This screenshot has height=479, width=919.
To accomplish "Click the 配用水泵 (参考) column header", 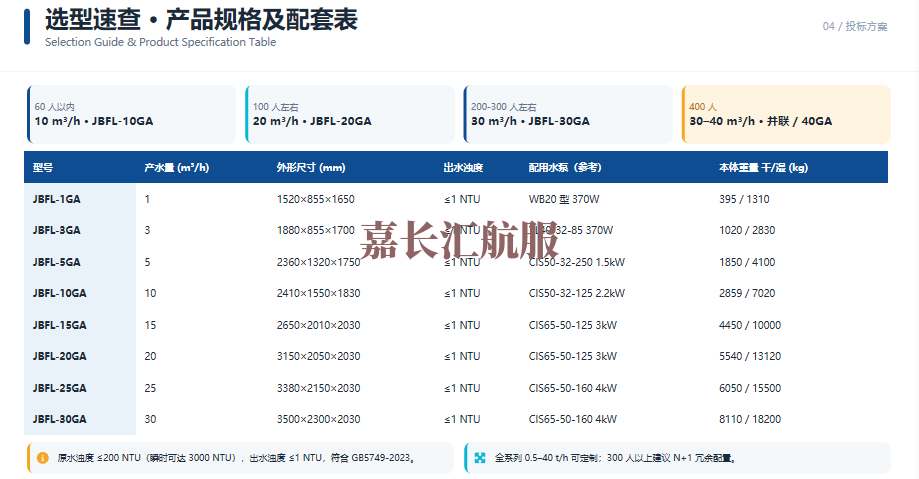I will click(565, 168).
